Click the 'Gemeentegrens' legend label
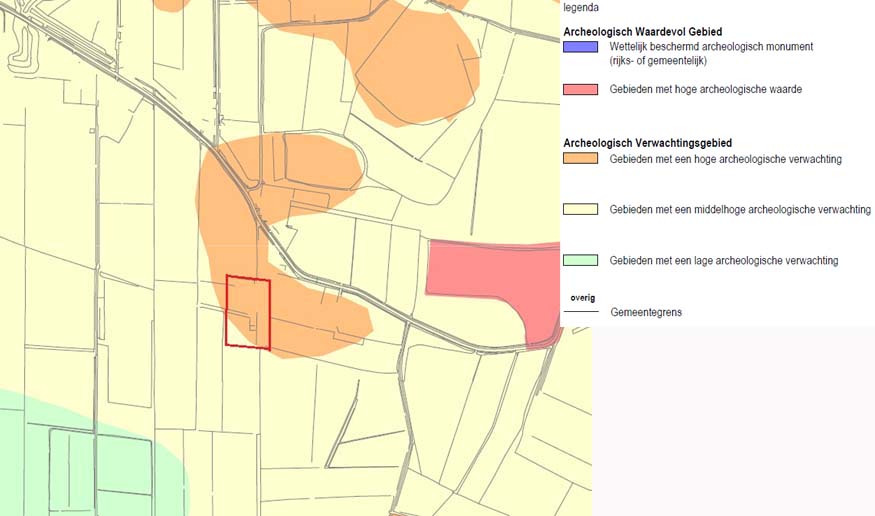 [x=646, y=312]
